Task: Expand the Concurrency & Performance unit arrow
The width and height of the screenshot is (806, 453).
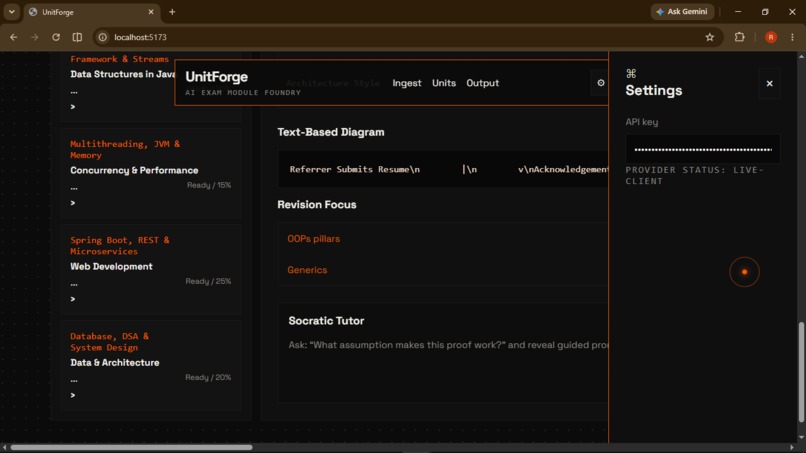Action: click(x=72, y=203)
